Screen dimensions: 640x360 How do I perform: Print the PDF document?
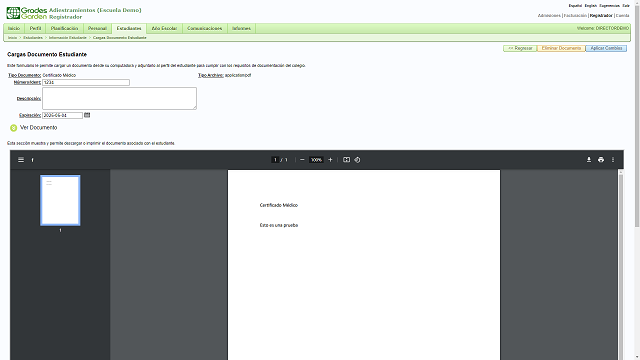pos(601,160)
